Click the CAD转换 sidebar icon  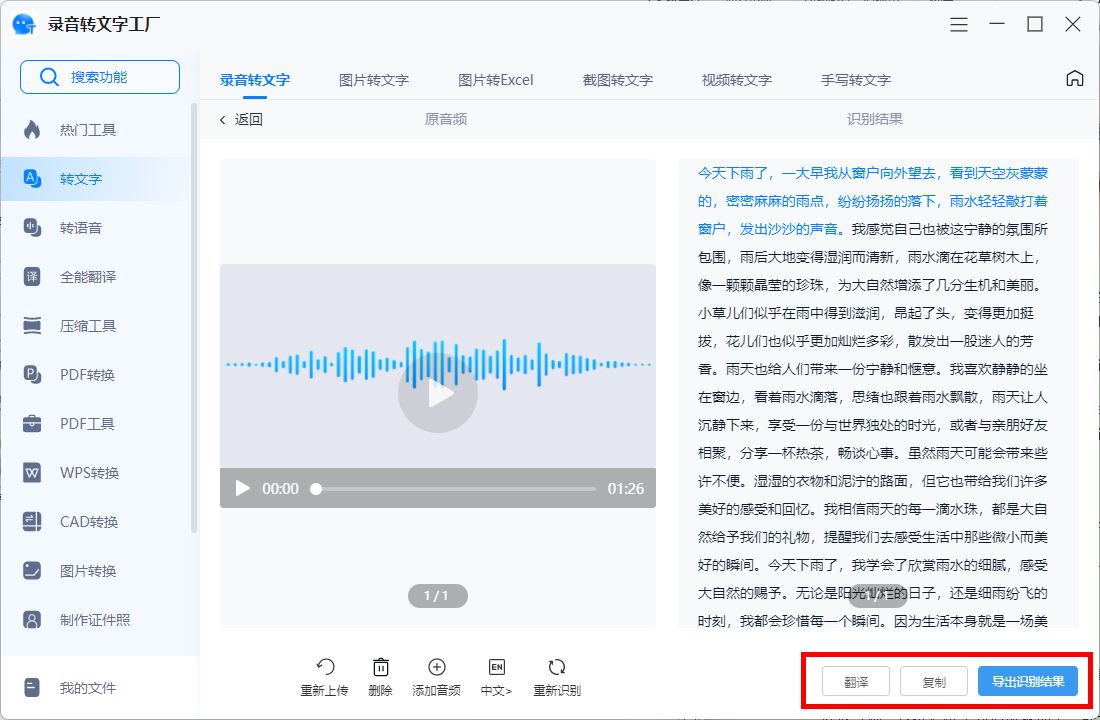coord(32,521)
